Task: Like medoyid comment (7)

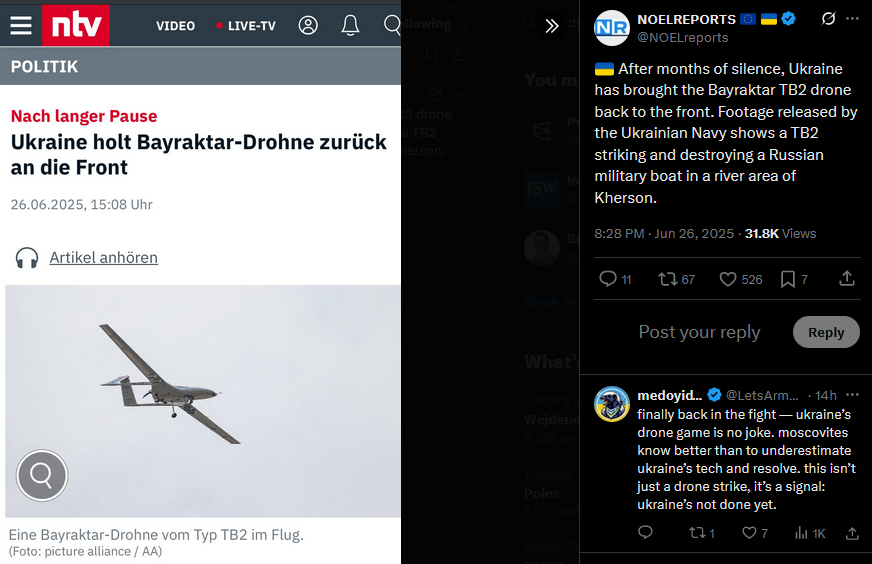Action: click(x=755, y=533)
